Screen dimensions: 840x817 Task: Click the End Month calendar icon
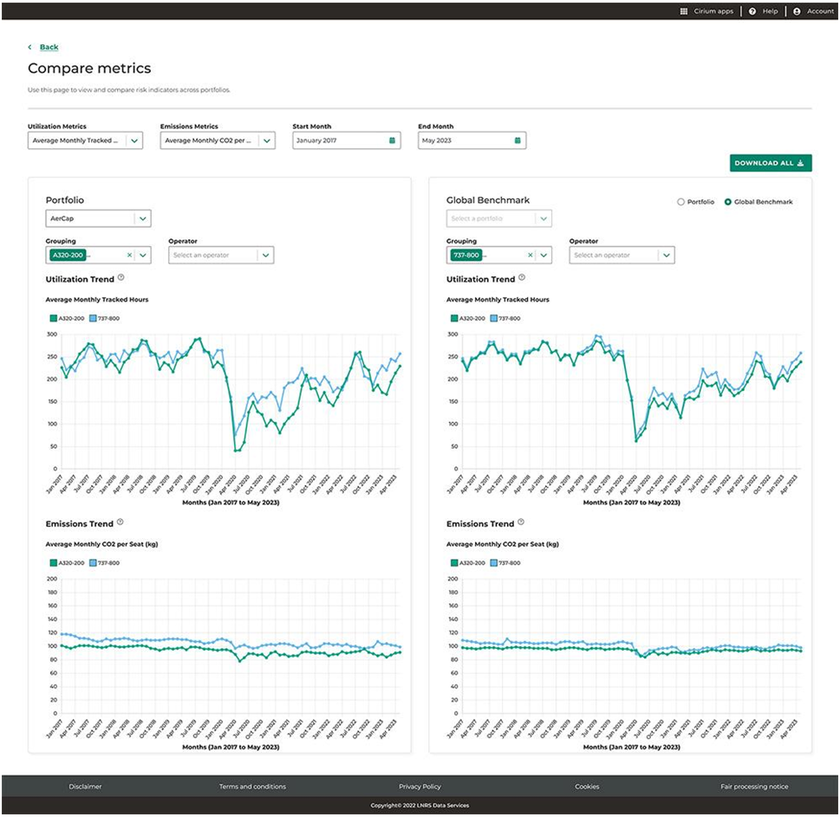(x=517, y=141)
